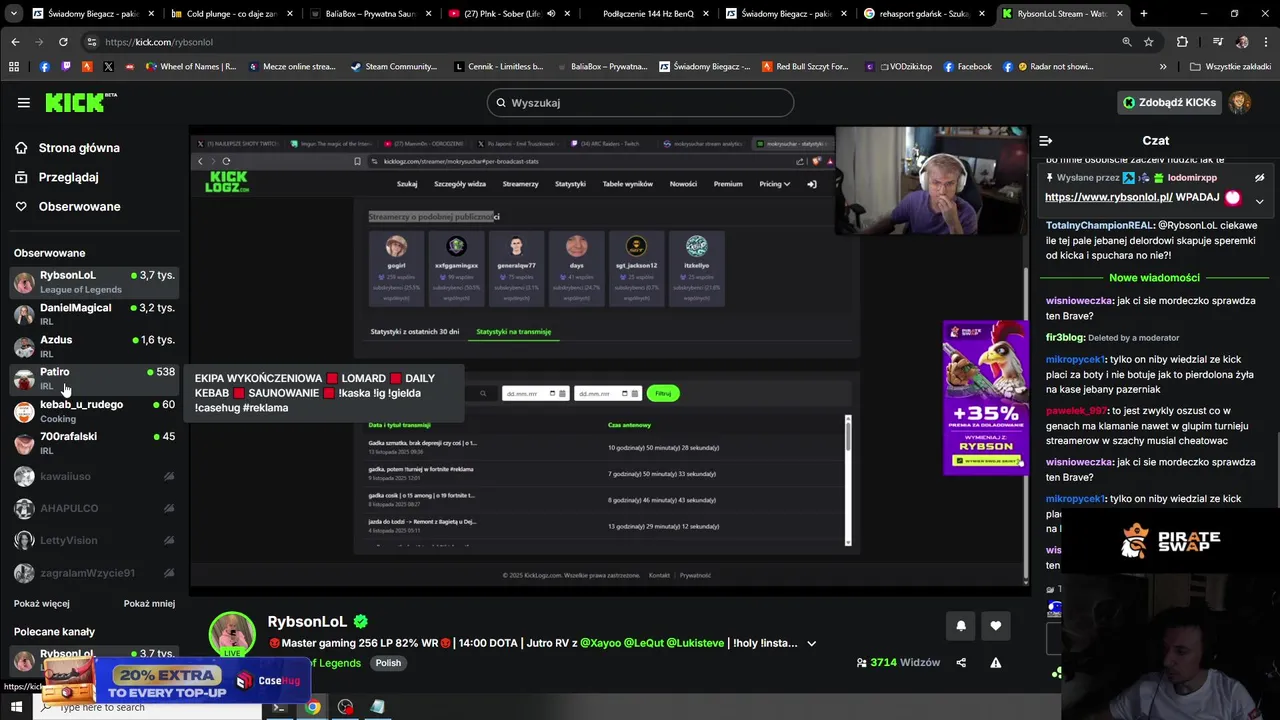Select offline channel zagralamWzycie91
1280x720 pixels.
[x=94, y=573]
